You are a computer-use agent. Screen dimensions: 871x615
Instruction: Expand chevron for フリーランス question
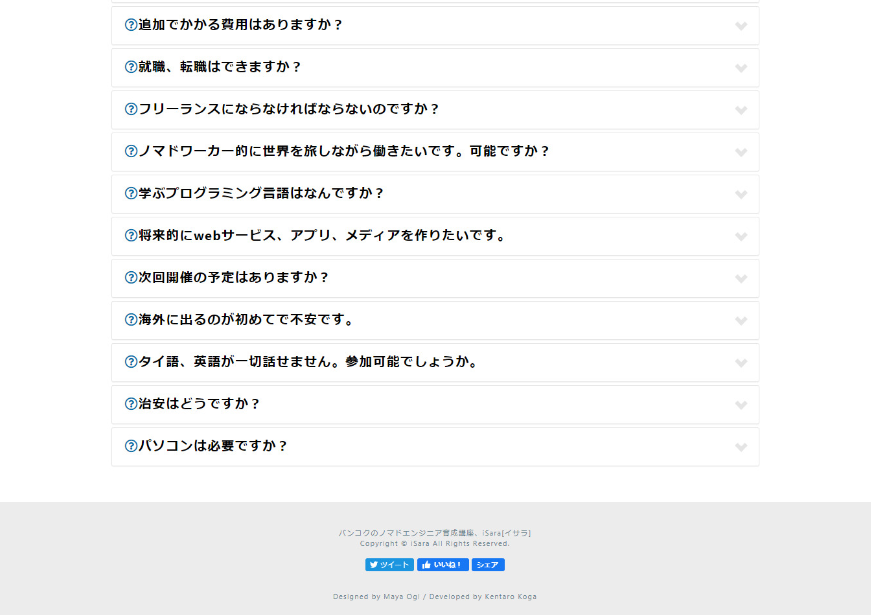pyautogui.click(x=741, y=110)
